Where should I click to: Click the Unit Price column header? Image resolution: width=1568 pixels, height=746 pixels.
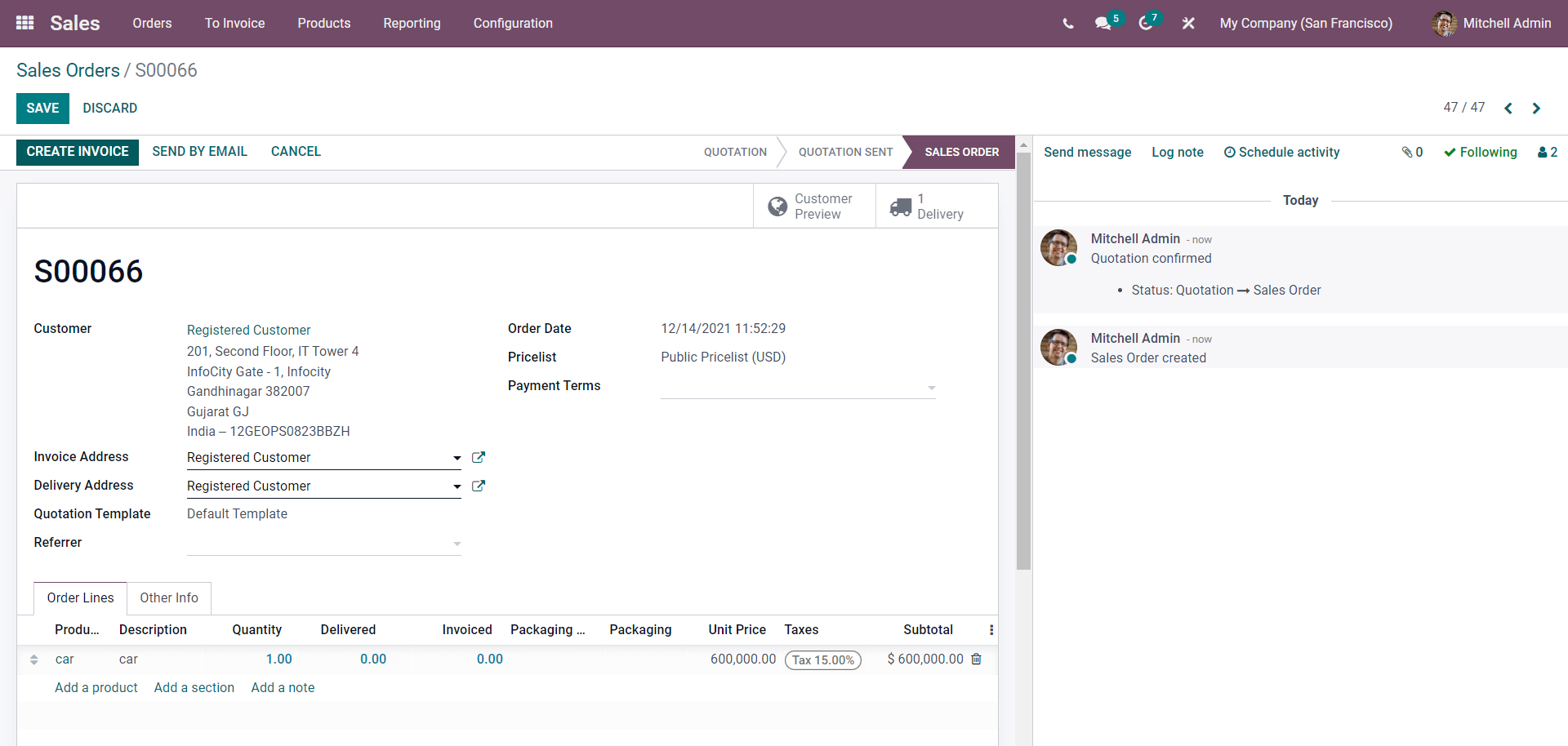click(737, 630)
